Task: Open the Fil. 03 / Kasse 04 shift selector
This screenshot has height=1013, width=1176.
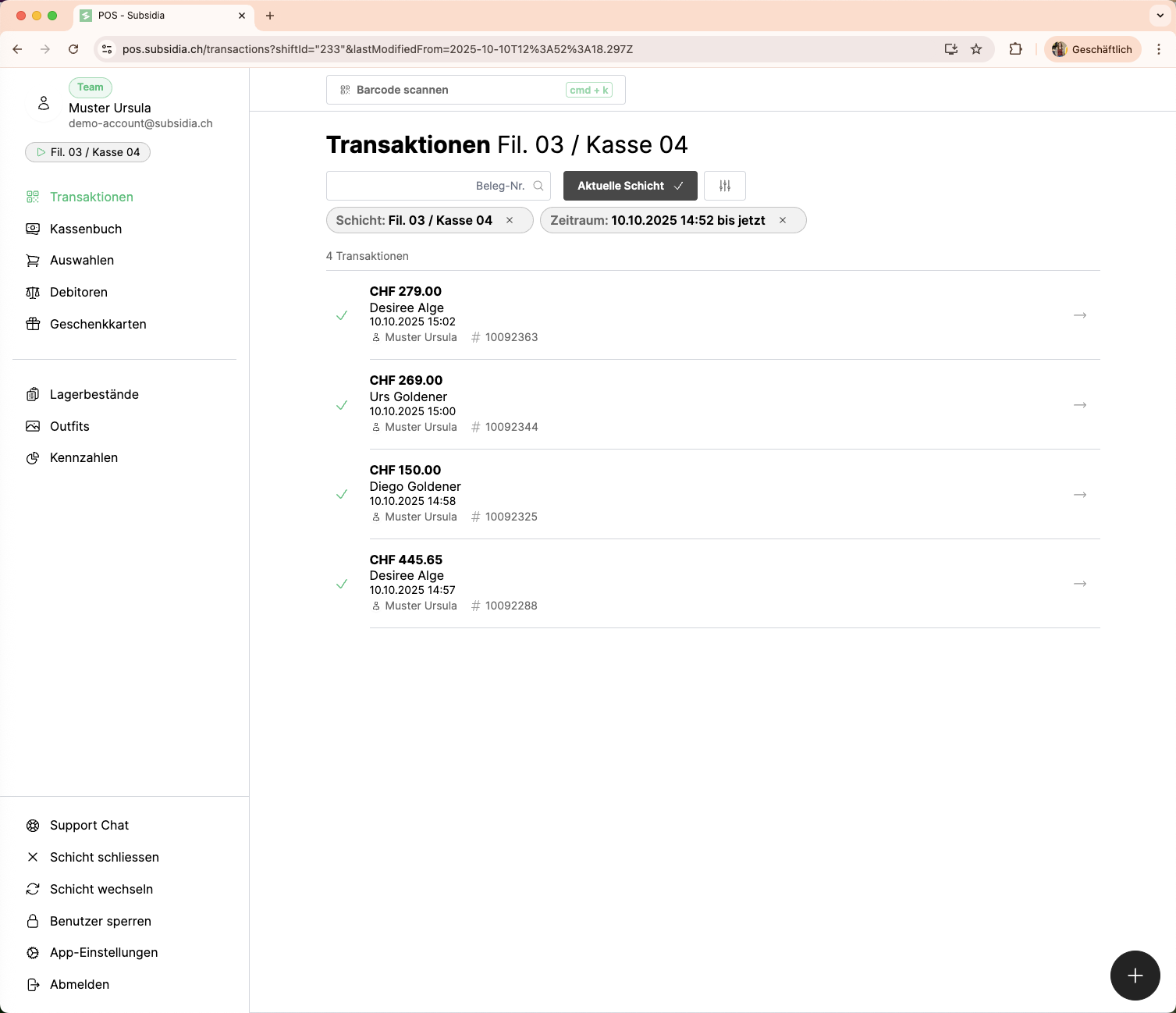Action: pyautogui.click(x=87, y=152)
